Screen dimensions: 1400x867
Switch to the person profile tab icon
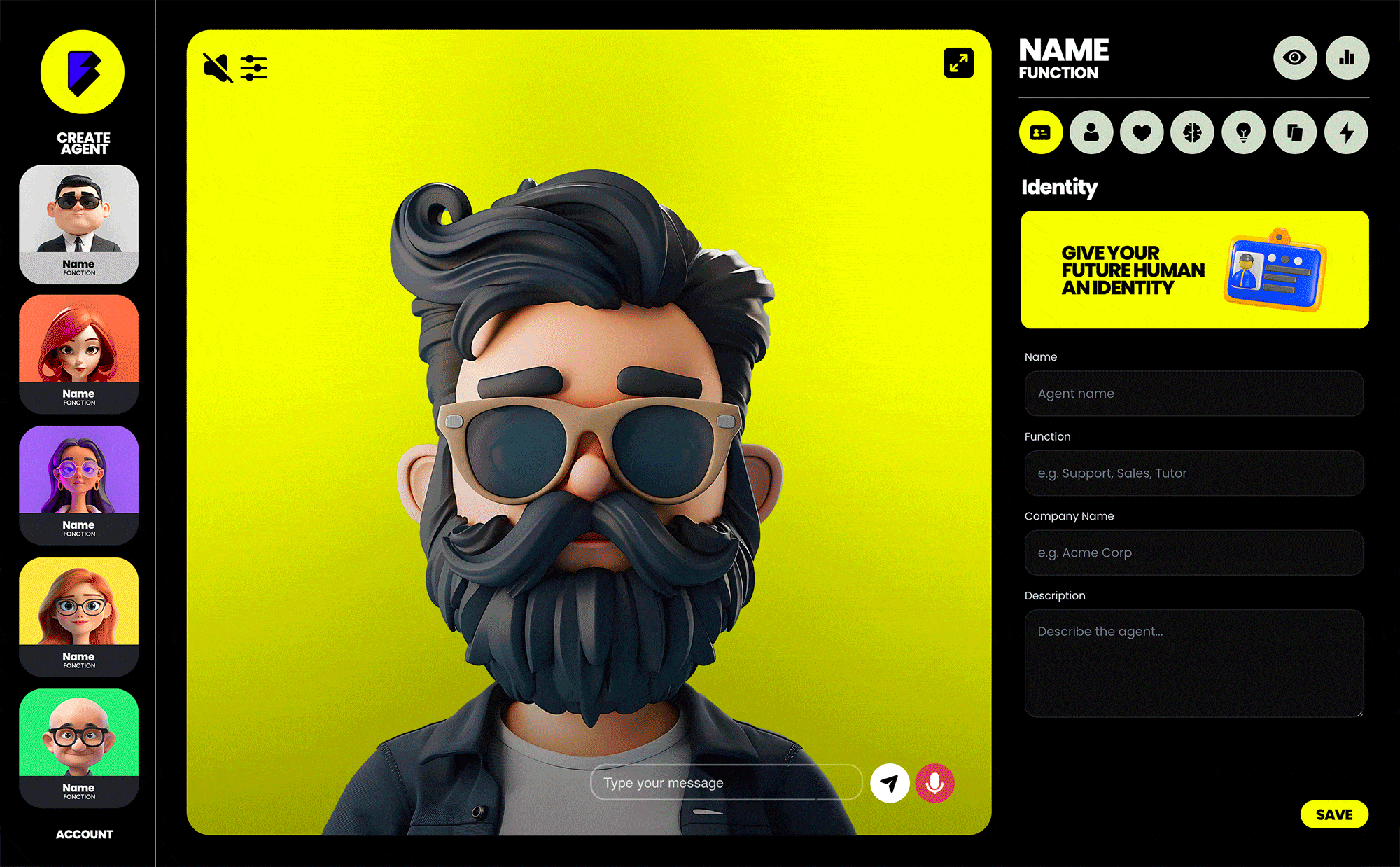tap(1091, 132)
